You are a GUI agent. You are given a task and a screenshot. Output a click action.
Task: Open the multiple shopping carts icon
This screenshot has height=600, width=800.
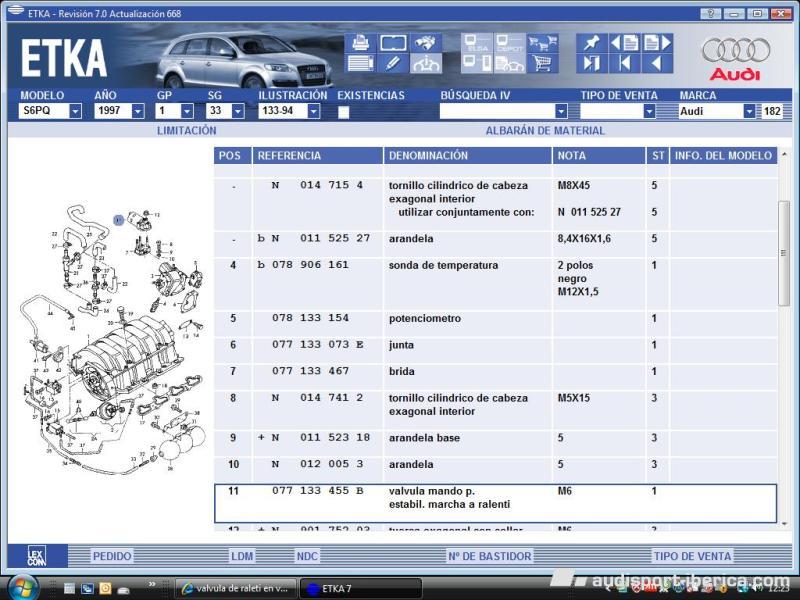pos(542,43)
